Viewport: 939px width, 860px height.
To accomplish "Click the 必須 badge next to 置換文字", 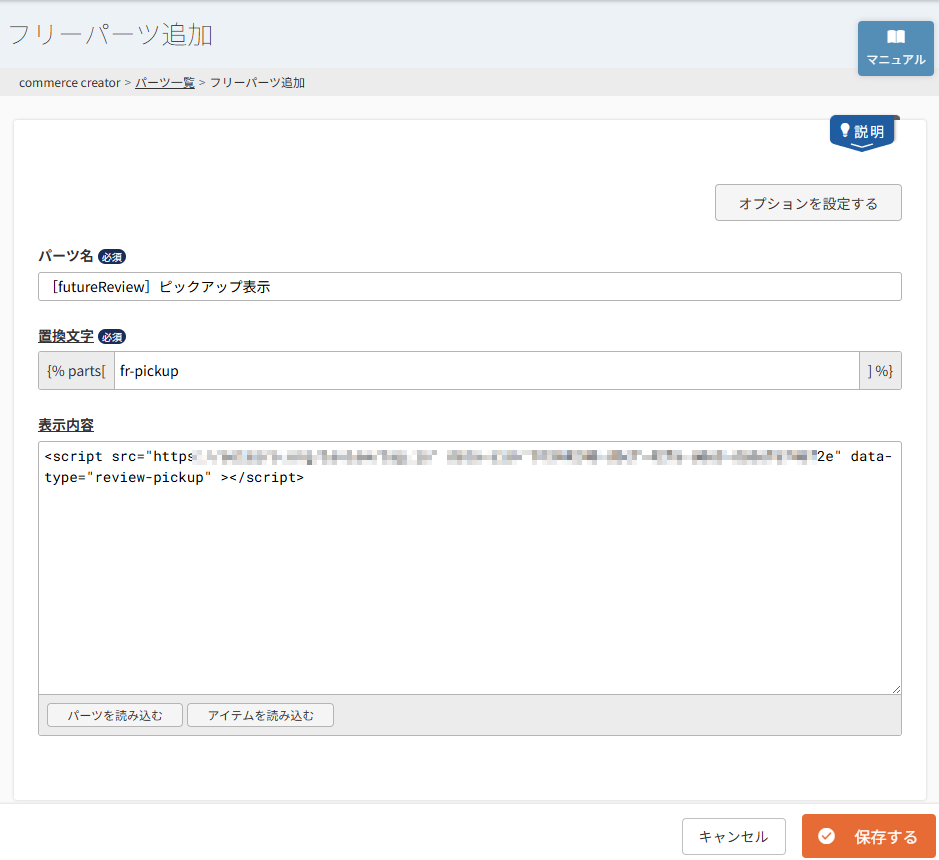I will point(112,337).
